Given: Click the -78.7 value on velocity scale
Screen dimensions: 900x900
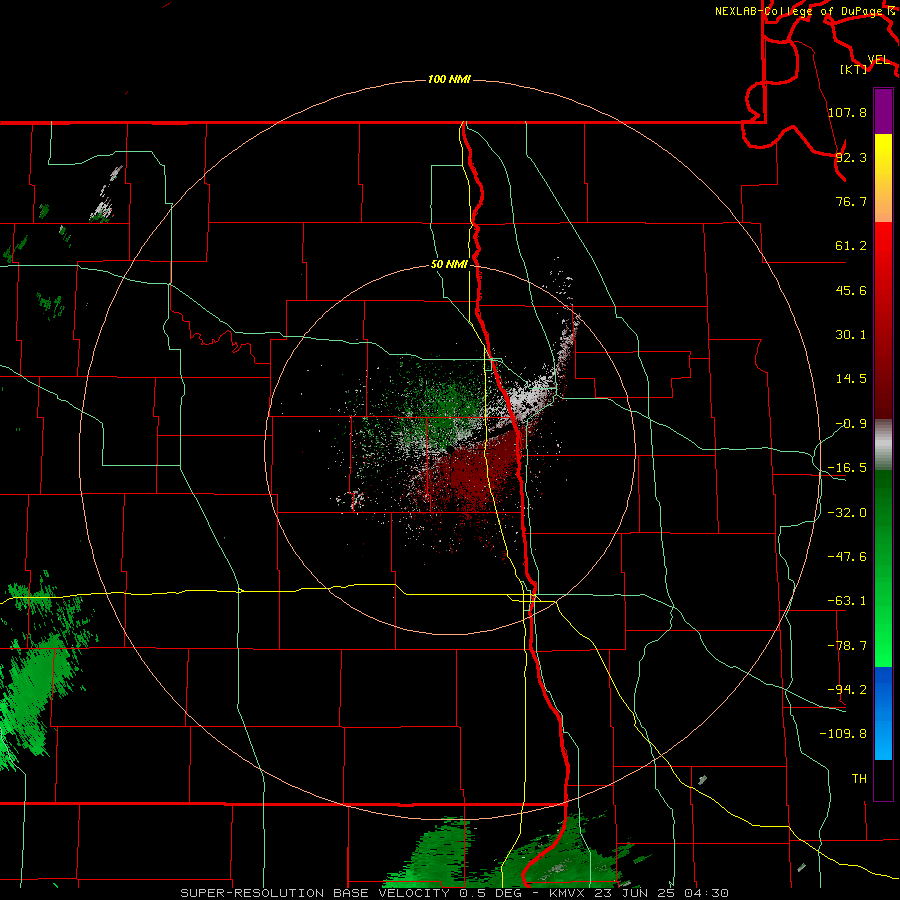Looking at the screenshot, I should coord(847,646).
